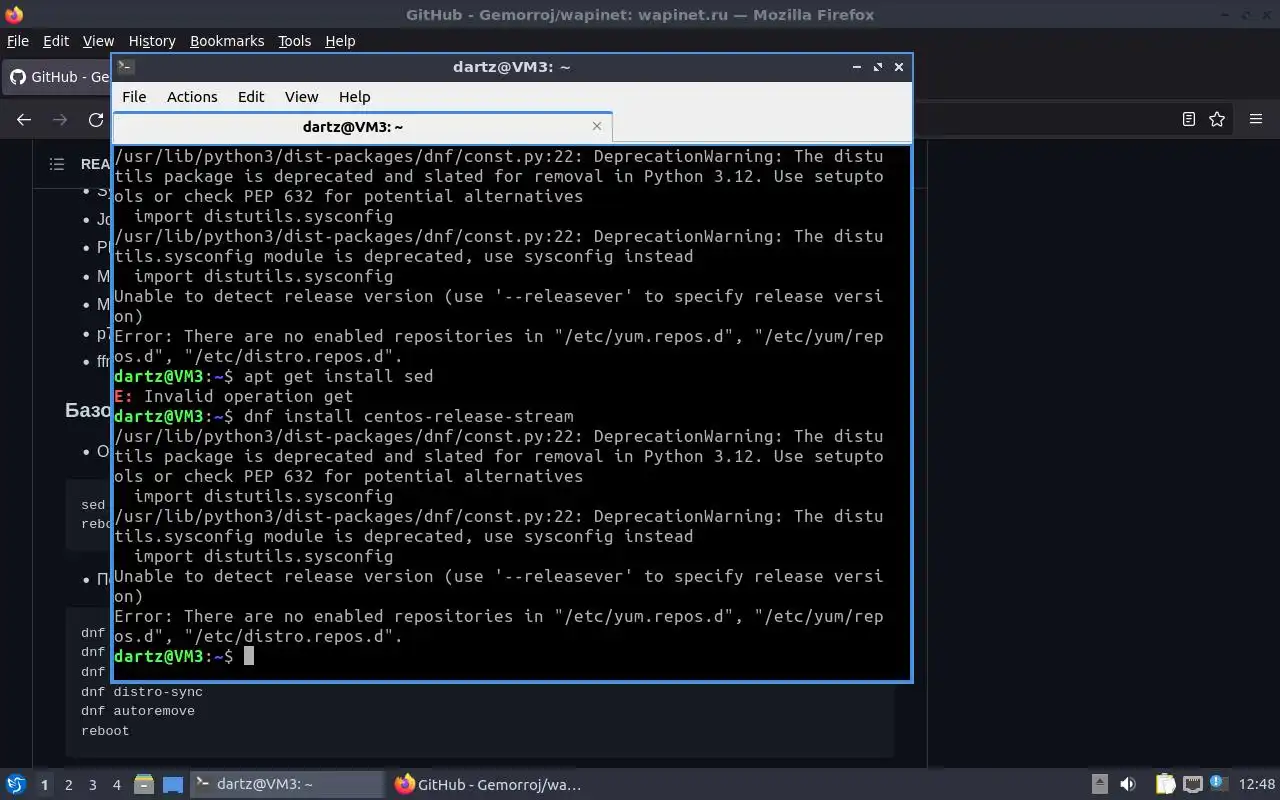Close the dartz@VM3 terminal tab
This screenshot has width=1280, height=800.
tap(597, 126)
